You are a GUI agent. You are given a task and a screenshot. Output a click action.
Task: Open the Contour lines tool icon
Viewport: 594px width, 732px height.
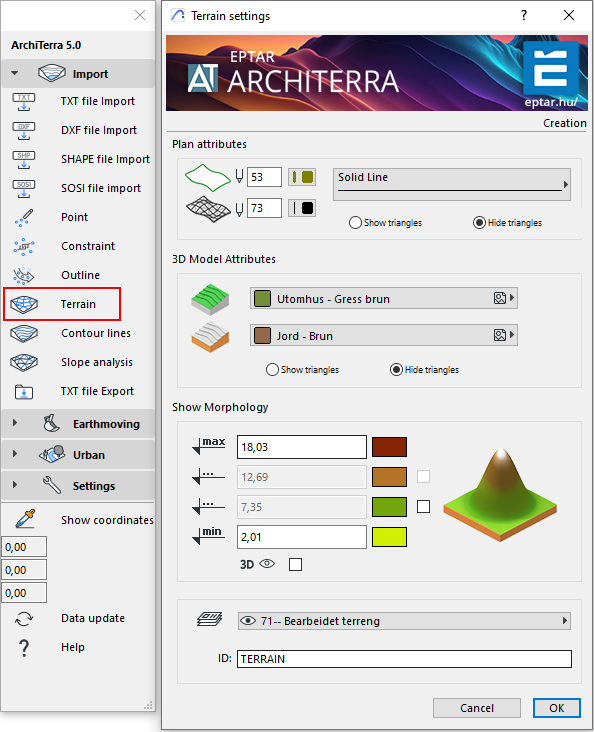(24, 333)
